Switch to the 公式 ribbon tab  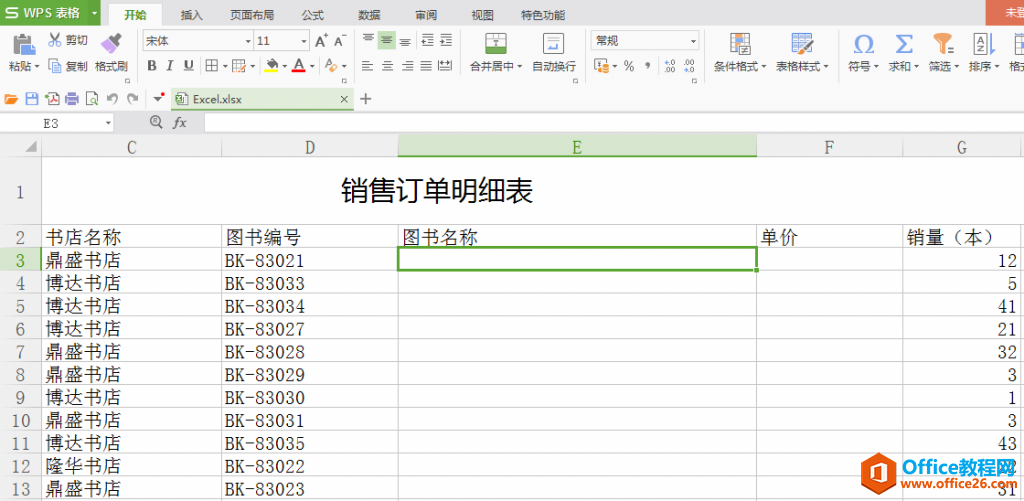(313, 15)
